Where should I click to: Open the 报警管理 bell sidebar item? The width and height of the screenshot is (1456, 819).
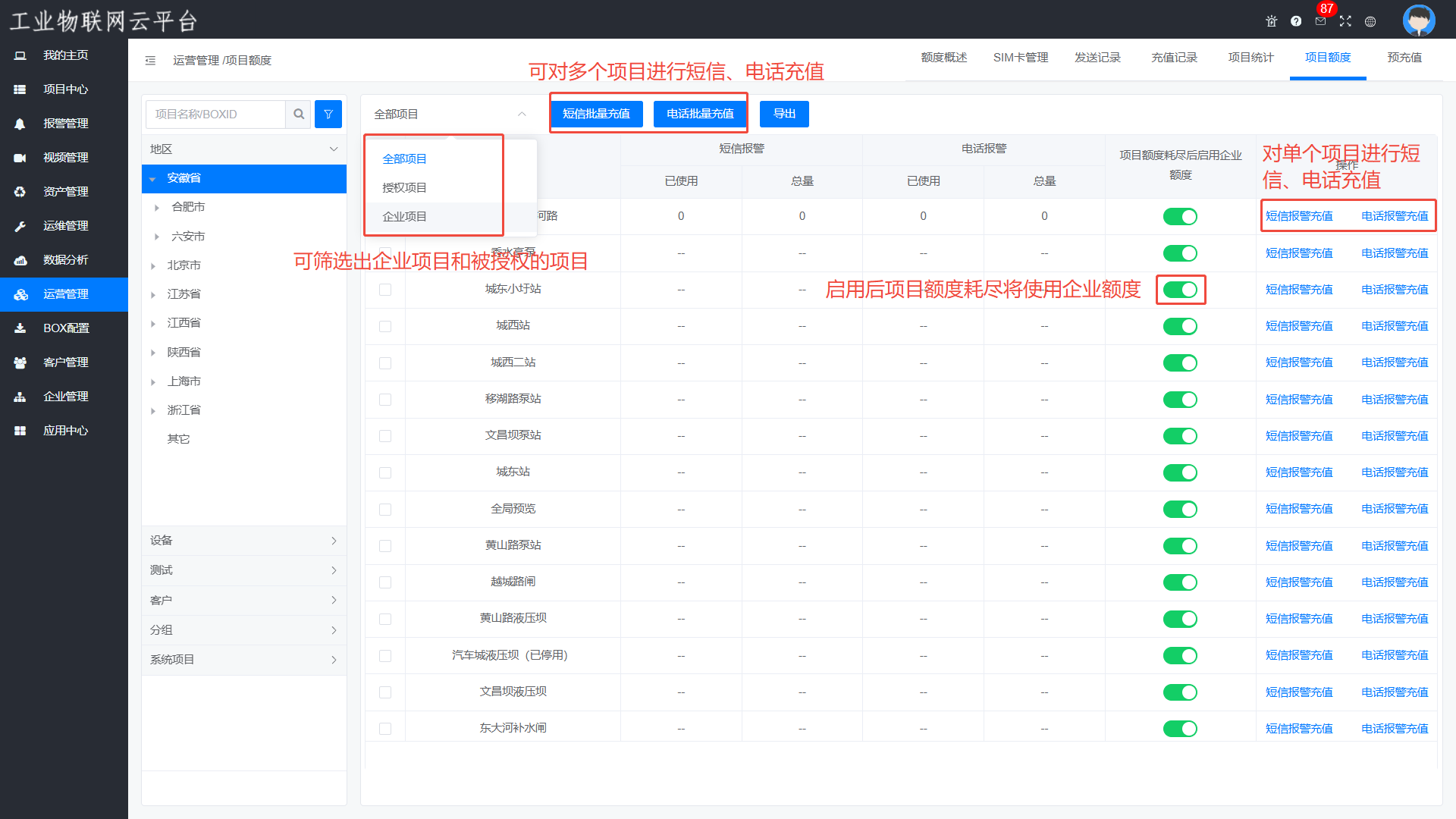(64, 124)
